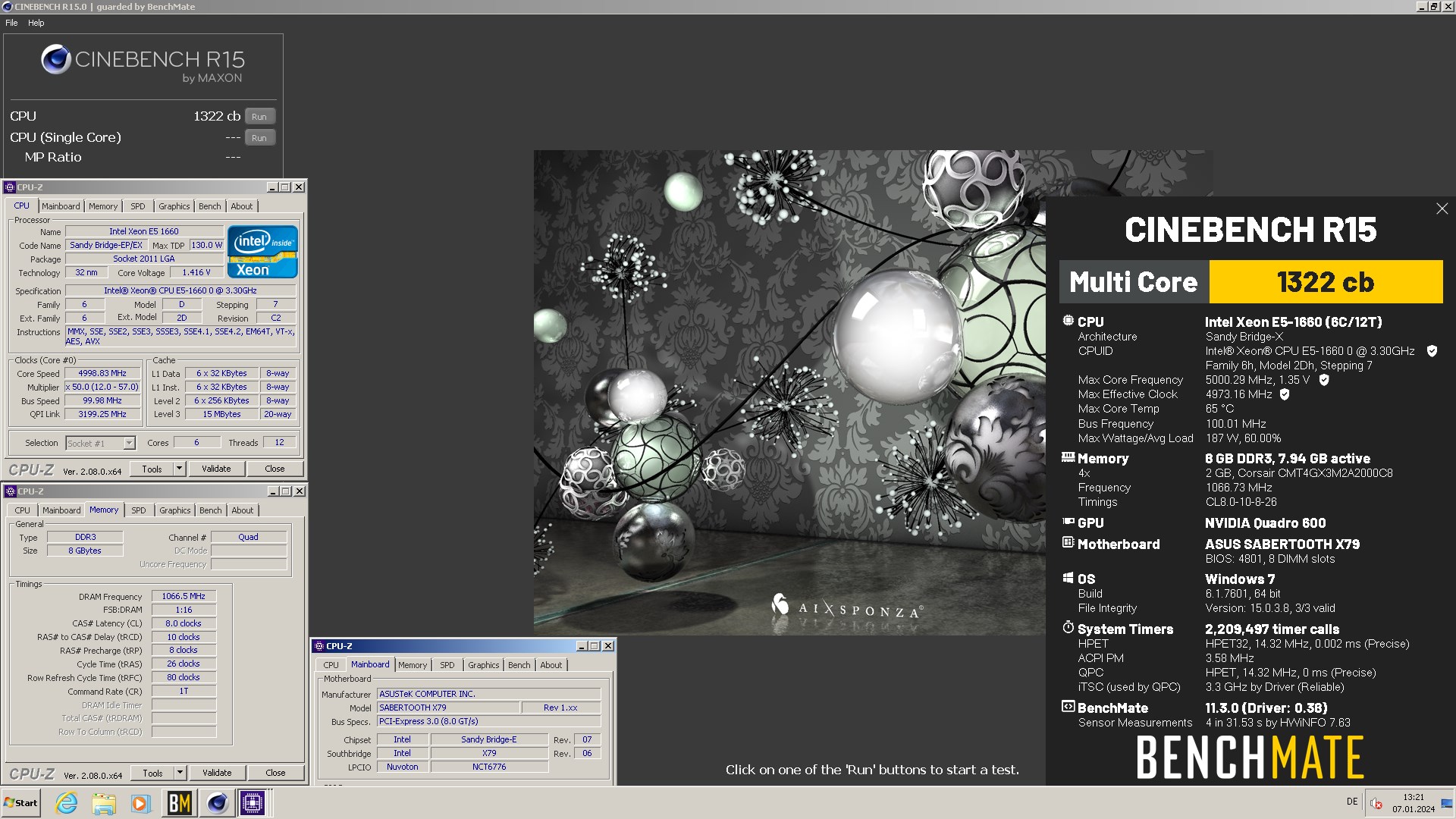Switch to Memory tab in top CPU-Z

tap(103, 206)
